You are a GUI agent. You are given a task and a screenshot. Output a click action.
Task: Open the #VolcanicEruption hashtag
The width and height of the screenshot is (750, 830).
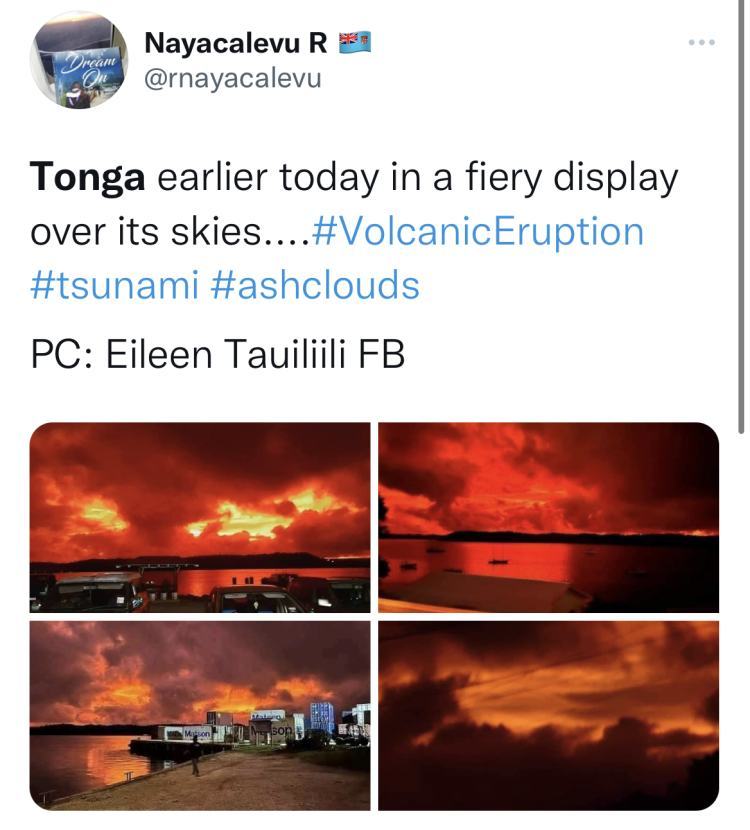tap(478, 231)
